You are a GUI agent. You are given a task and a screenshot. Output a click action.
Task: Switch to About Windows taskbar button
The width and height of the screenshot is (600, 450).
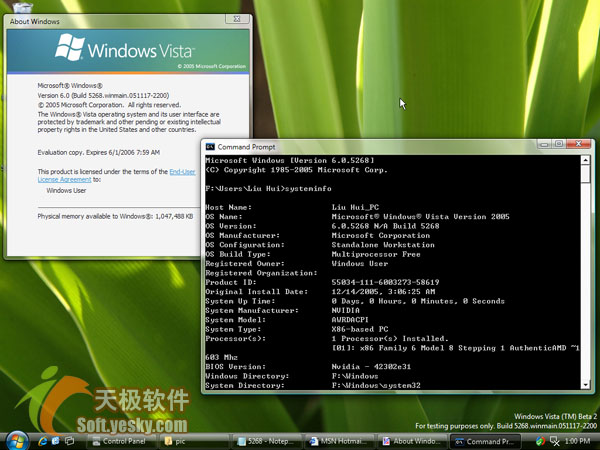pos(411,442)
